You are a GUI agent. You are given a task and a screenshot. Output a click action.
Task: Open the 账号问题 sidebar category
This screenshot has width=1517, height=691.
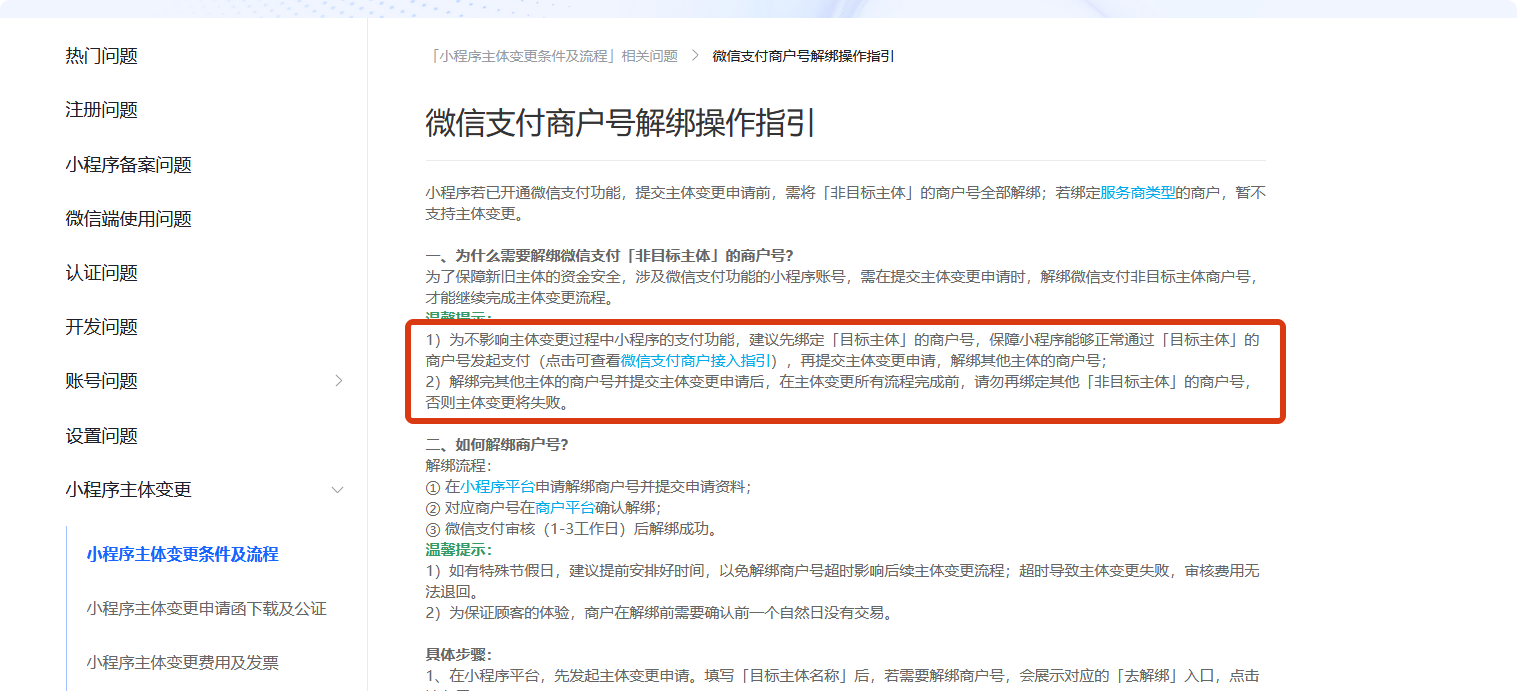(102, 381)
